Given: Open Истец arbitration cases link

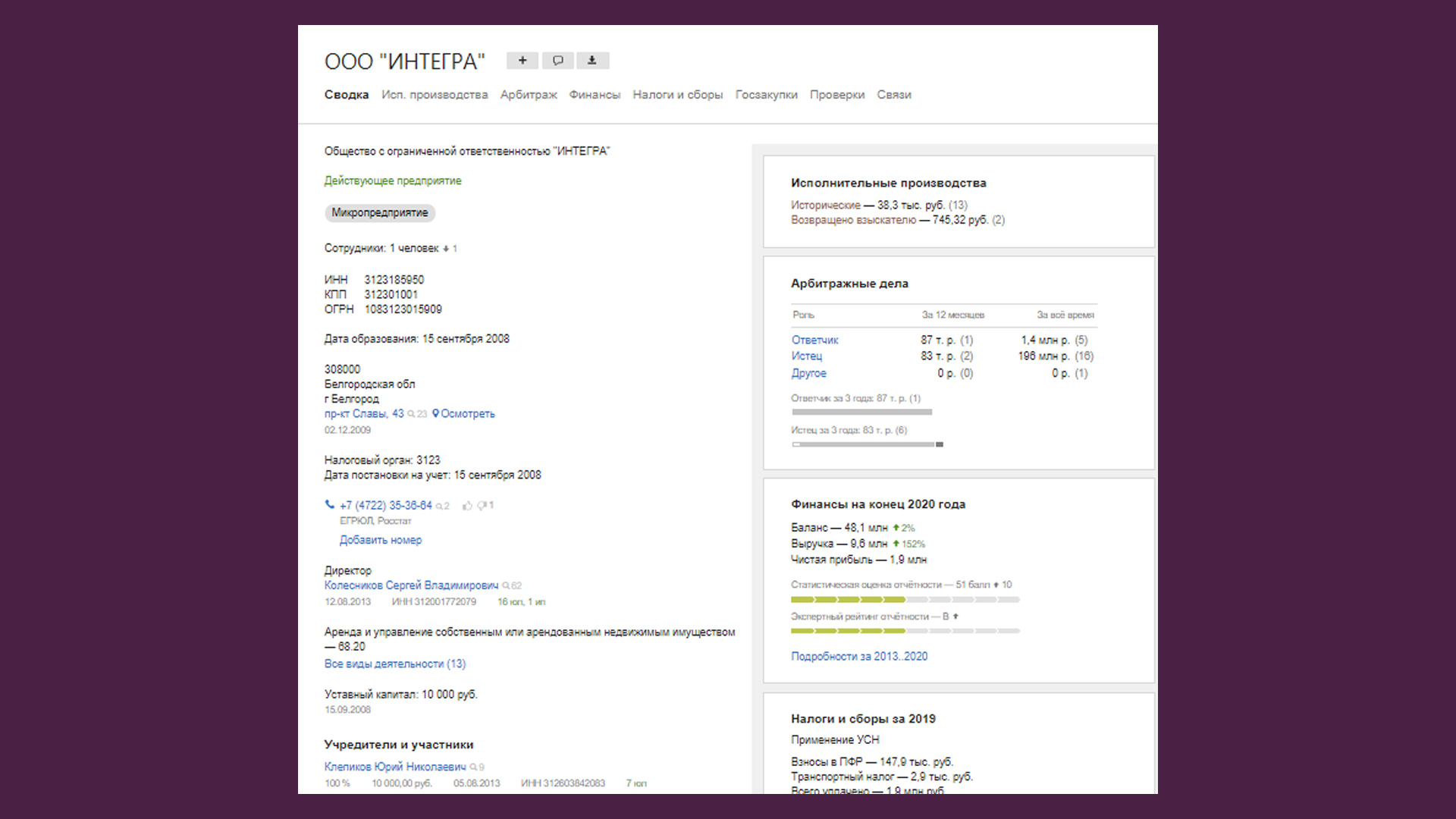Looking at the screenshot, I should click(x=807, y=356).
